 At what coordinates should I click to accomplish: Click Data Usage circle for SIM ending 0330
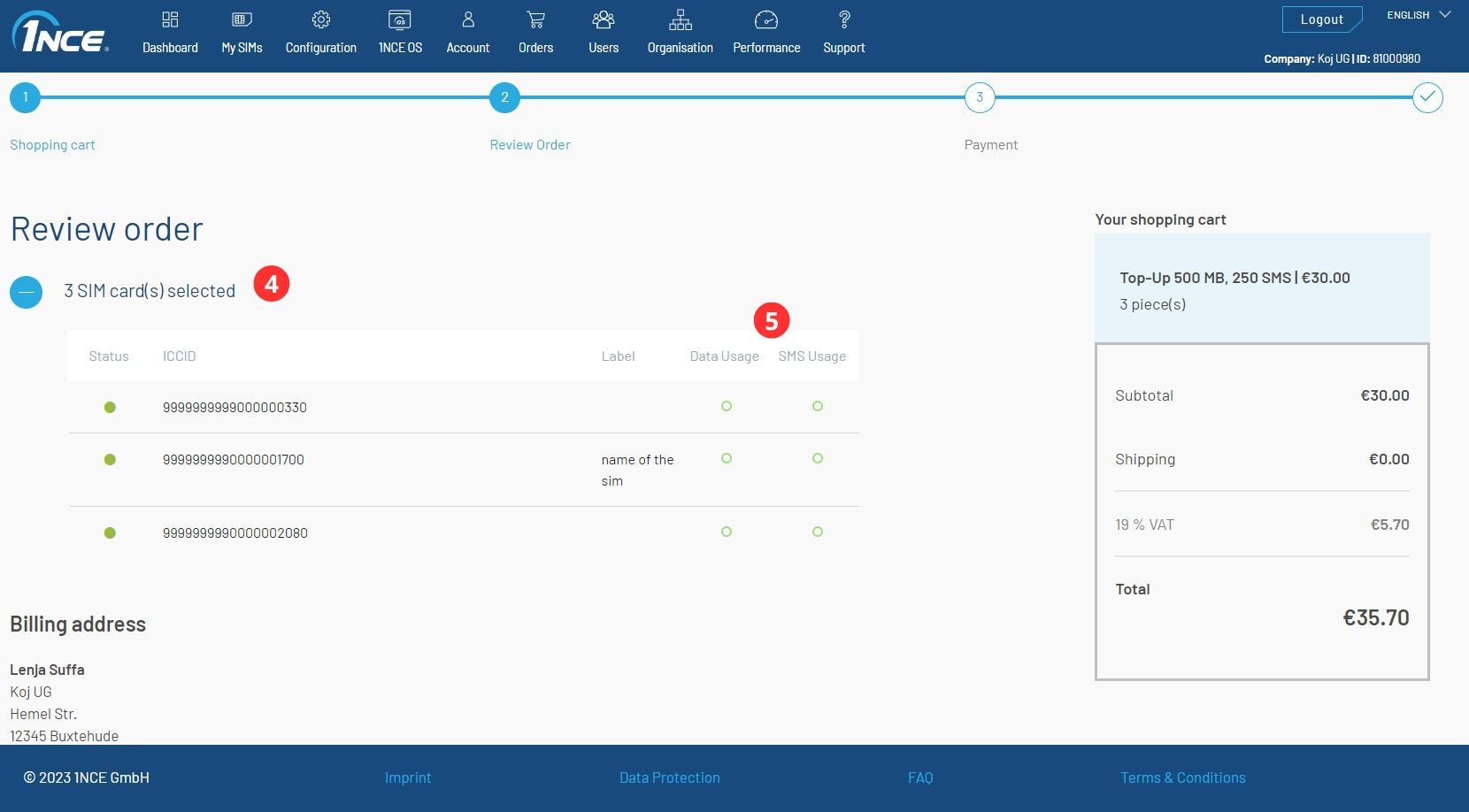click(x=727, y=406)
